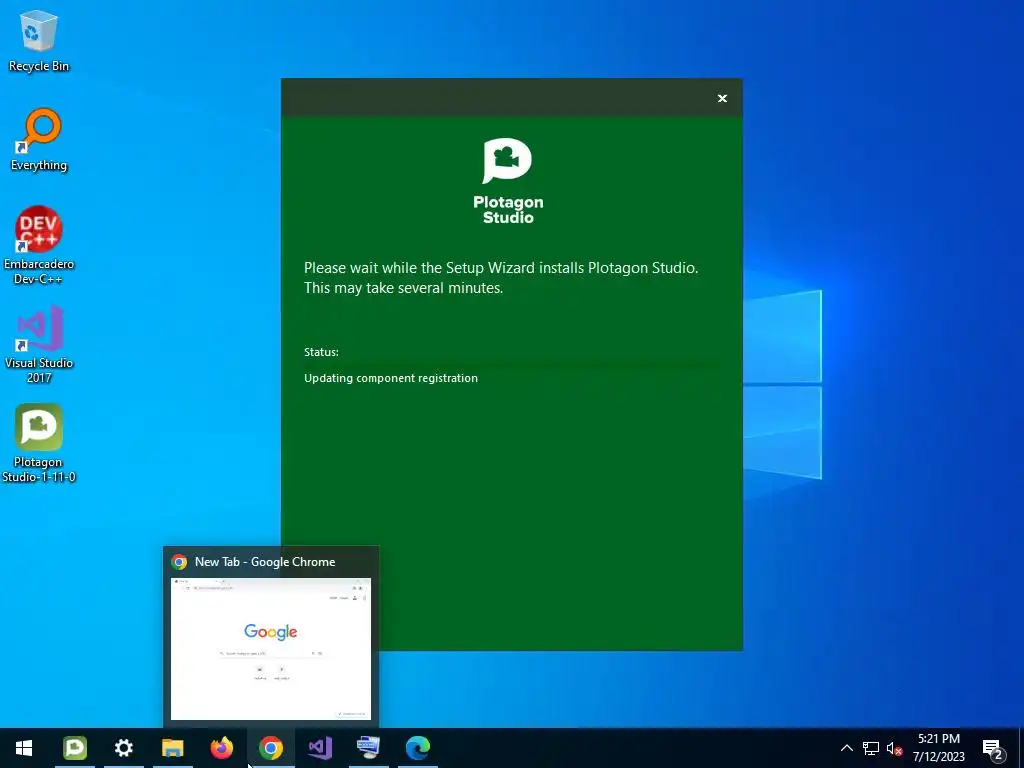Select the Plotagon Studio-1-11-0 installer file

[x=39, y=443]
